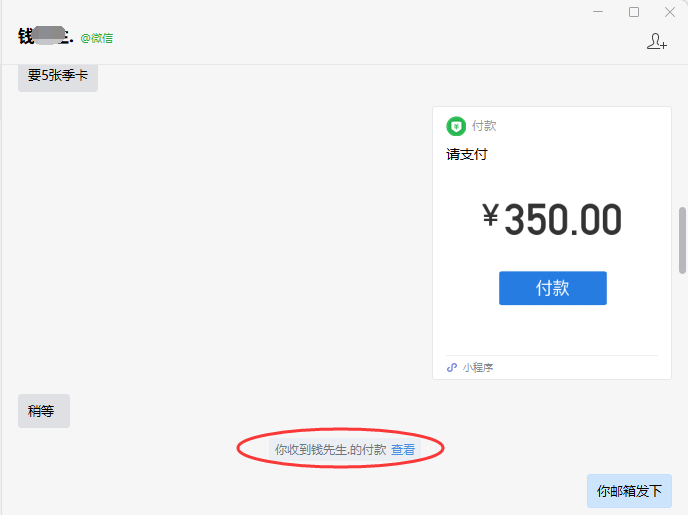Click the mini program link icon
Image resolution: width=688 pixels, height=515 pixels.
point(452,367)
